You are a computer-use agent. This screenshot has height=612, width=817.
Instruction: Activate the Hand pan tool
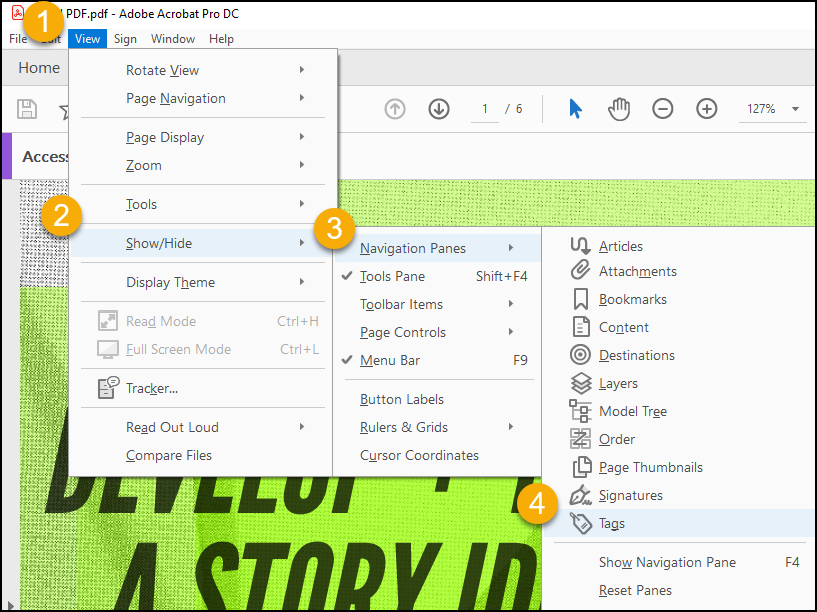pos(619,109)
